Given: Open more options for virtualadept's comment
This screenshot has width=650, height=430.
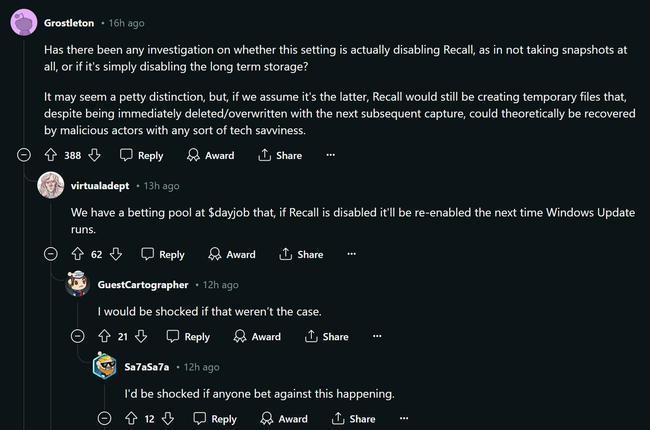Looking at the screenshot, I should point(351,254).
